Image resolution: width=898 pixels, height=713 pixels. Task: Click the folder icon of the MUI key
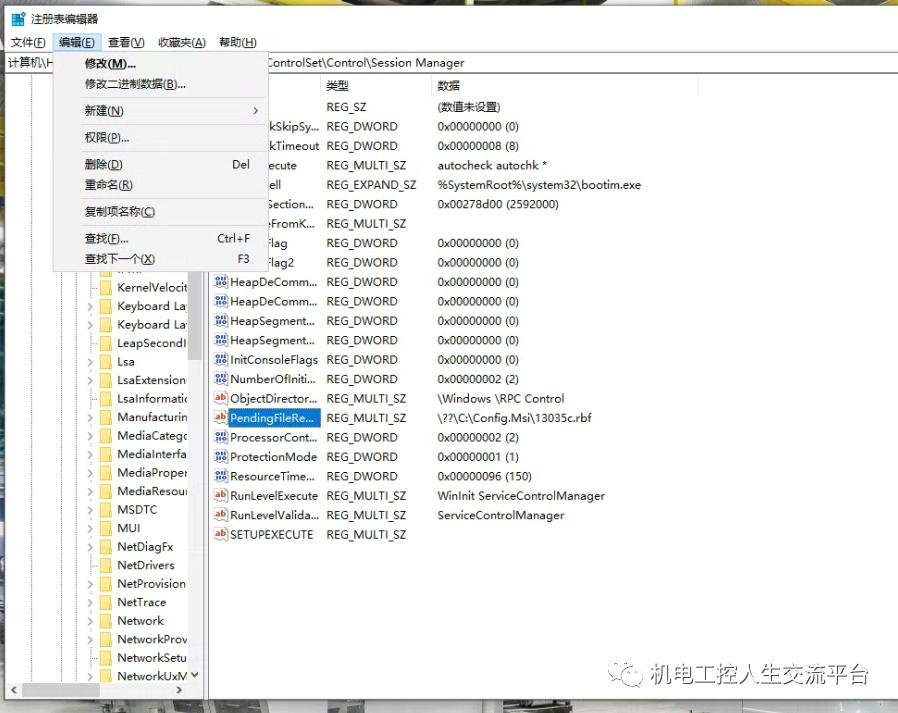pos(107,527)
